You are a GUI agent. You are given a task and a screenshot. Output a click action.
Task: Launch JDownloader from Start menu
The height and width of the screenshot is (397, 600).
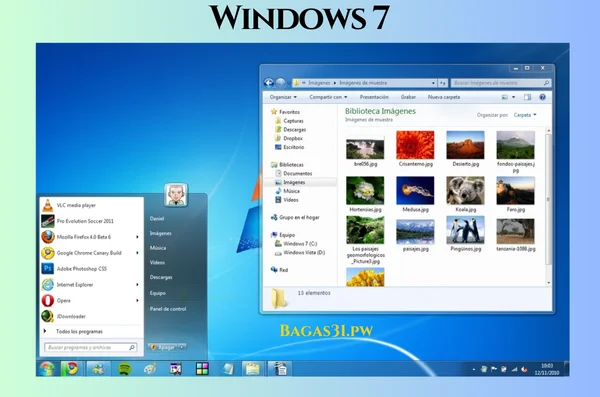point(91,316)
